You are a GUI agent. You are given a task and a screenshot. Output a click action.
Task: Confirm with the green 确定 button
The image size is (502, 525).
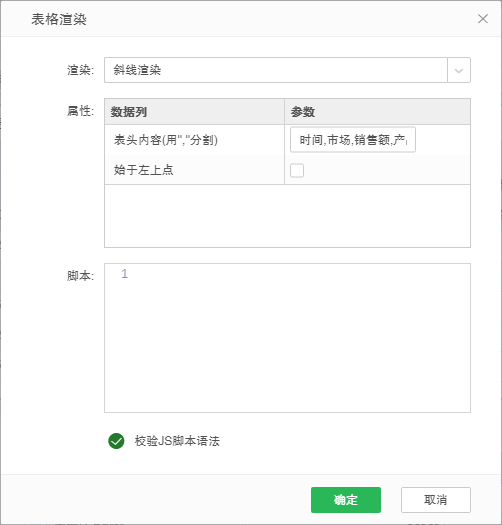tap(346, 500)
